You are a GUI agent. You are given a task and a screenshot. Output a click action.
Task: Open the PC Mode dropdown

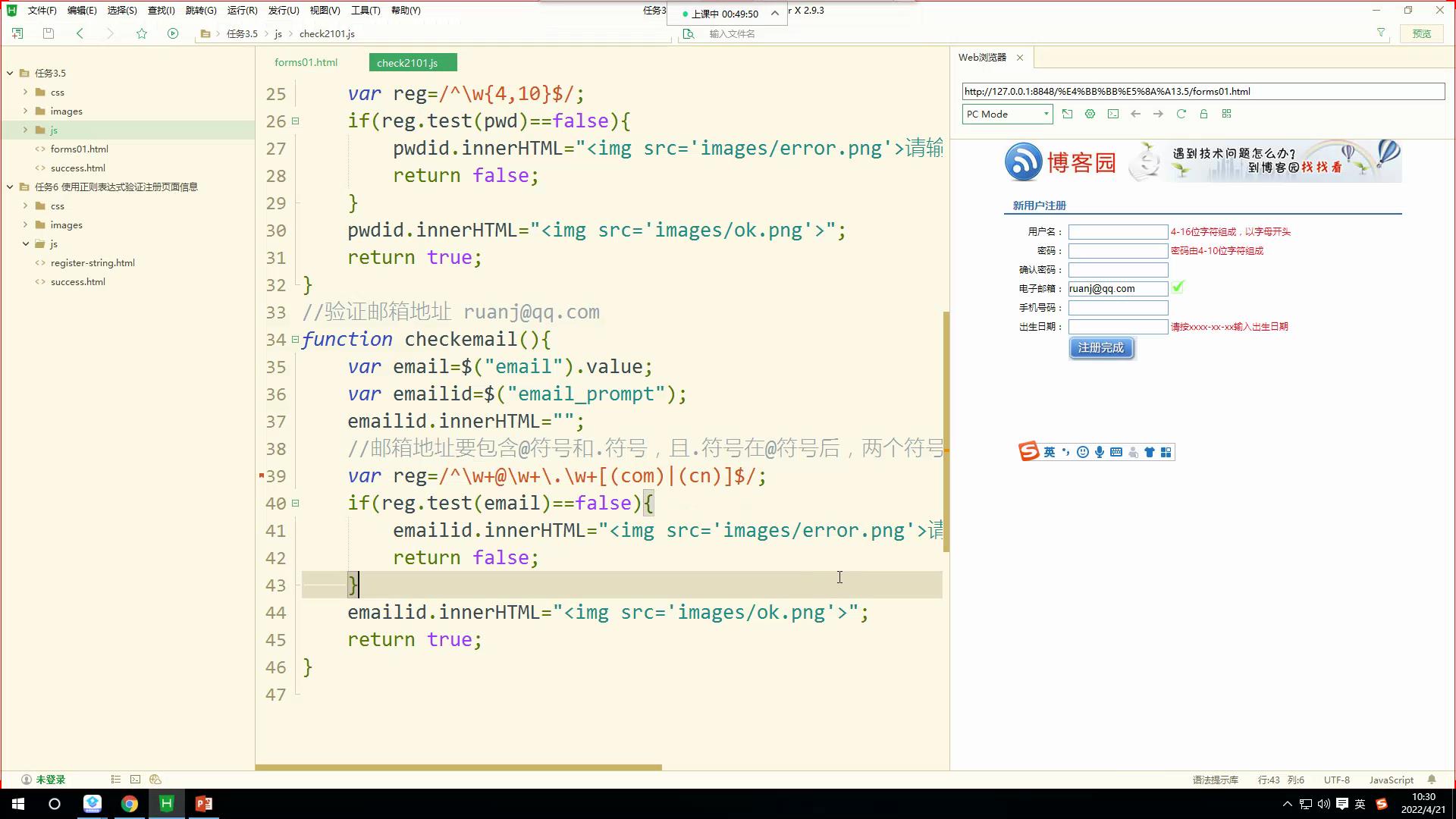(x=1007, y=114)
